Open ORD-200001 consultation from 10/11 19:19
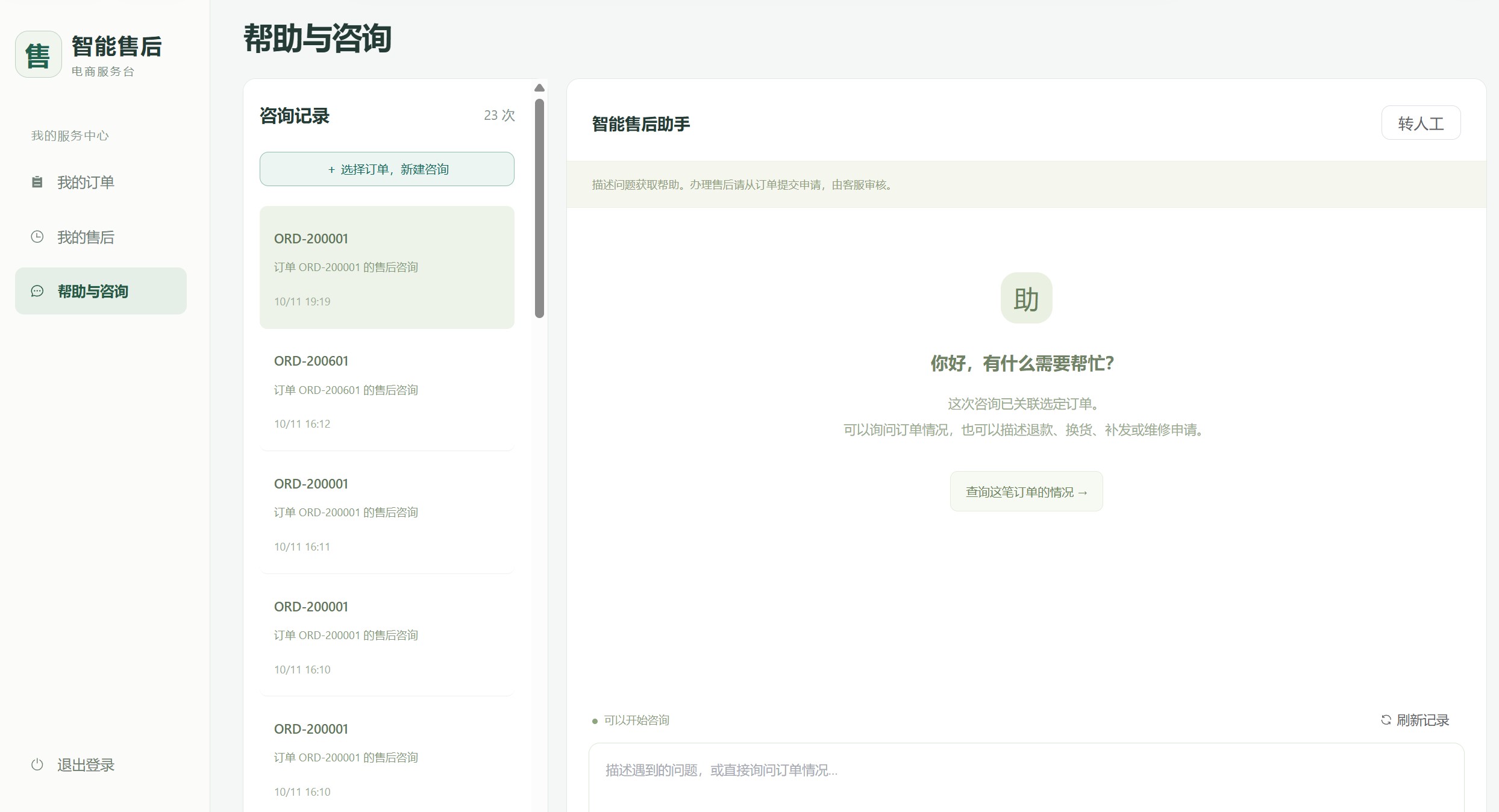 [387, 267]
